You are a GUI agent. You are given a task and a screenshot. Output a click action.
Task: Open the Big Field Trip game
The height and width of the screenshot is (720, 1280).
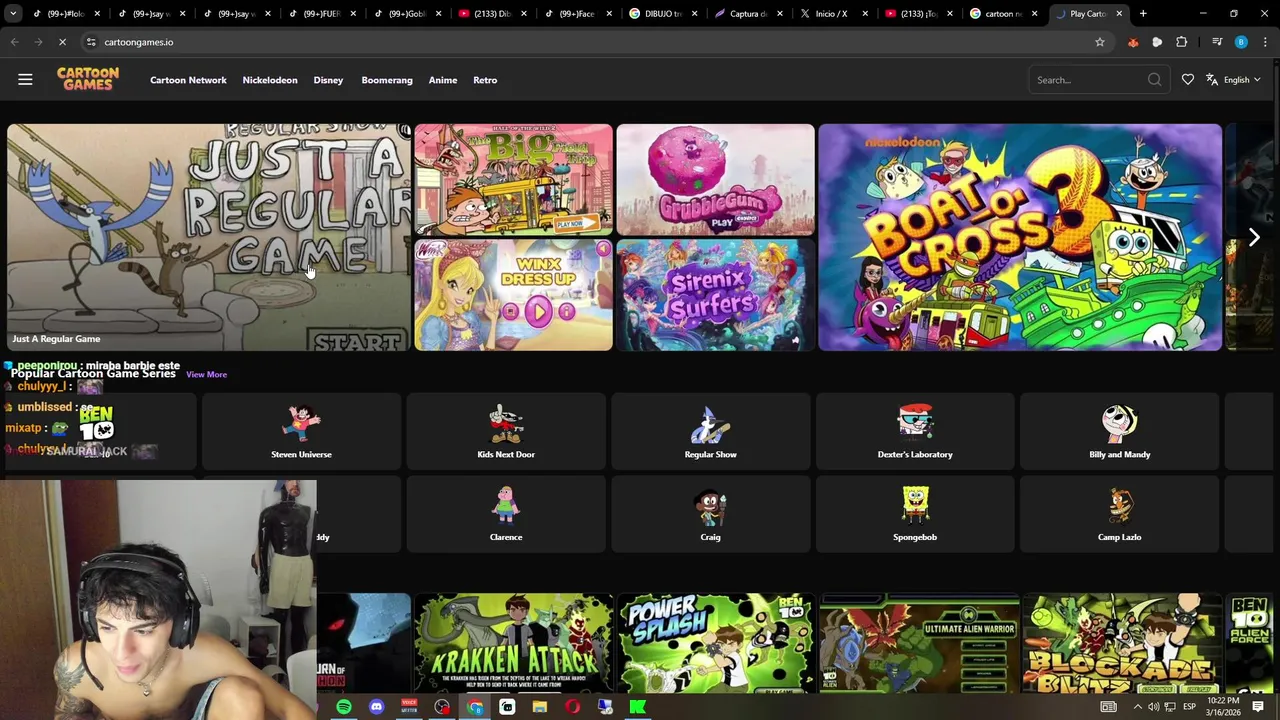coord(513,180)
